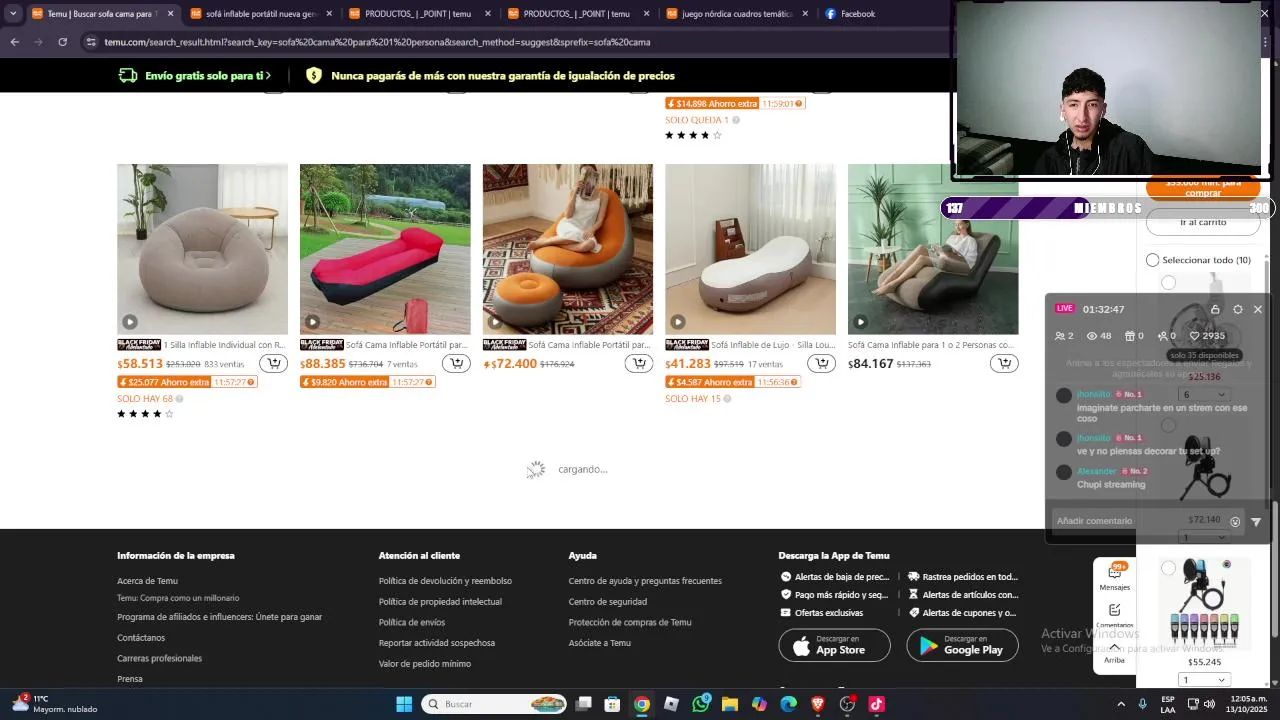
Task: Open WhatsApp from the taskbar
Action: point(701,704)
